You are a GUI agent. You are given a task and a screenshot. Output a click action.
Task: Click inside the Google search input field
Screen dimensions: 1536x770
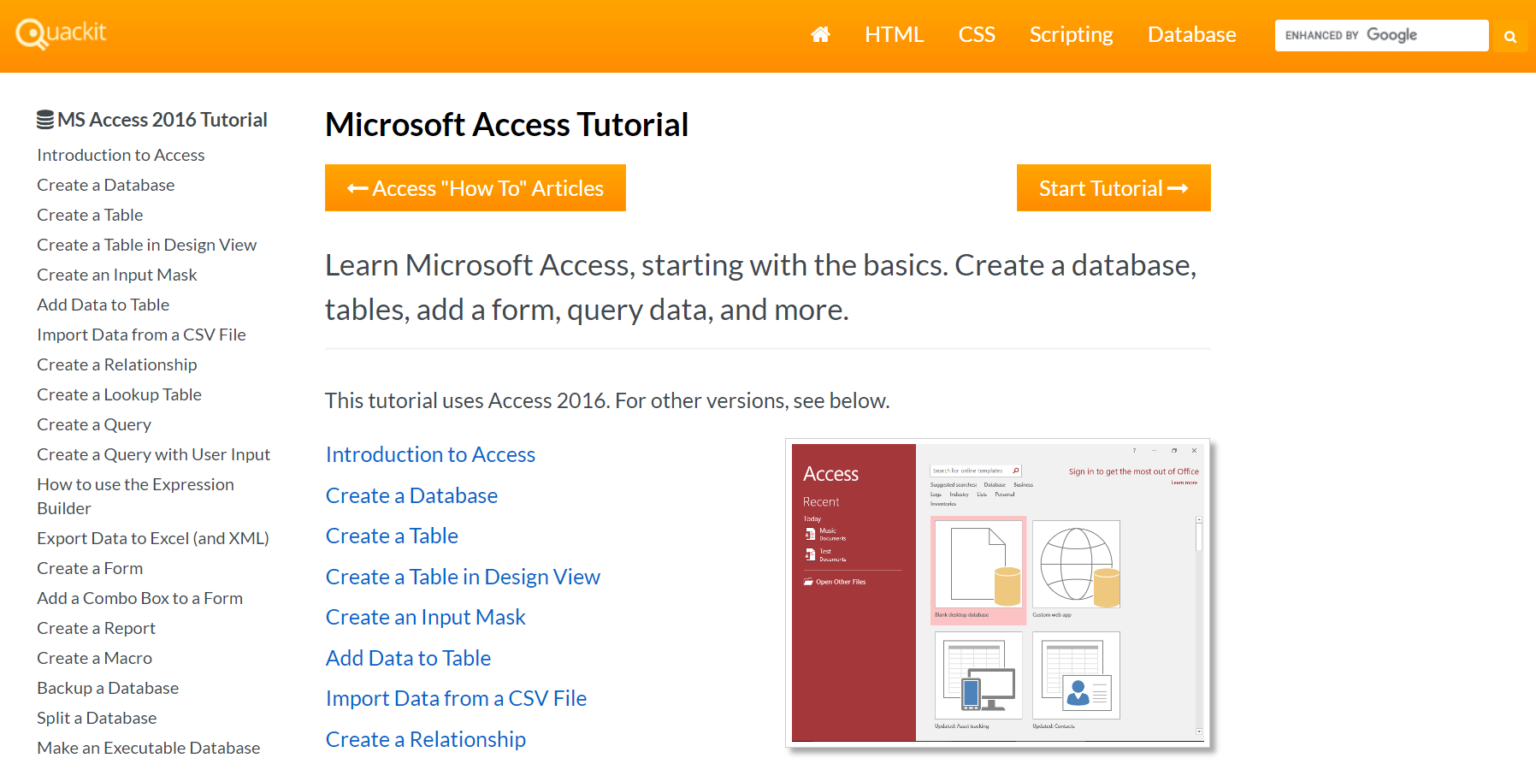pos(1380,35)
